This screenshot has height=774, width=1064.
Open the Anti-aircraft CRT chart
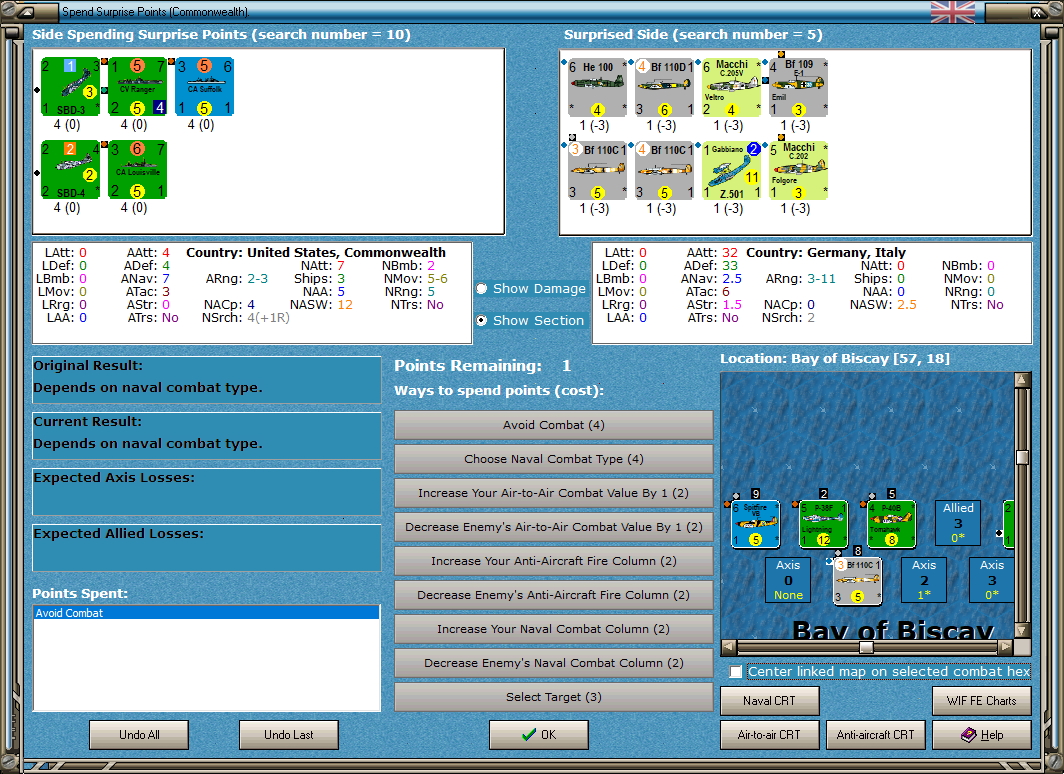pyautogui.click(x=875, y=735)
